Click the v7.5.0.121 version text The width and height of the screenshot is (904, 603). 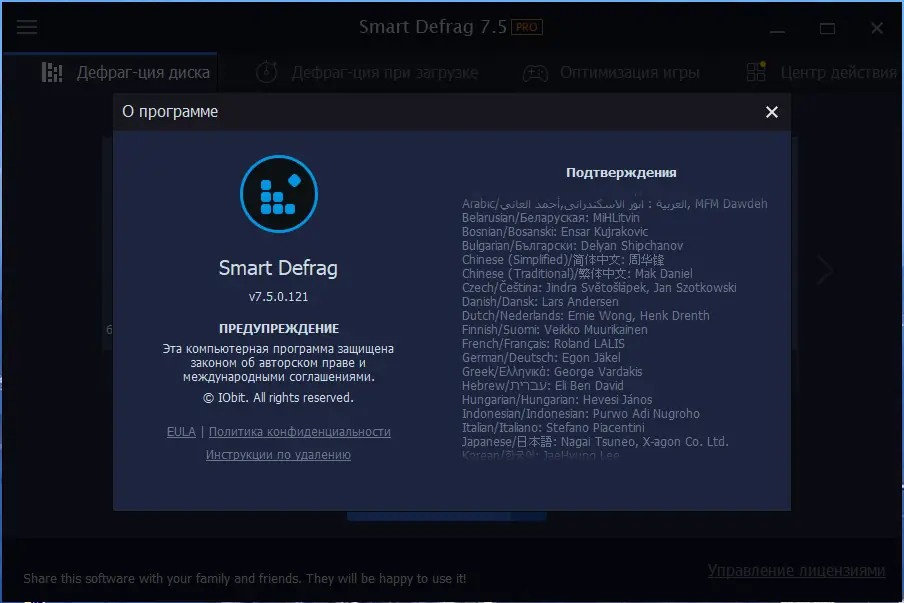pos(278,298)
